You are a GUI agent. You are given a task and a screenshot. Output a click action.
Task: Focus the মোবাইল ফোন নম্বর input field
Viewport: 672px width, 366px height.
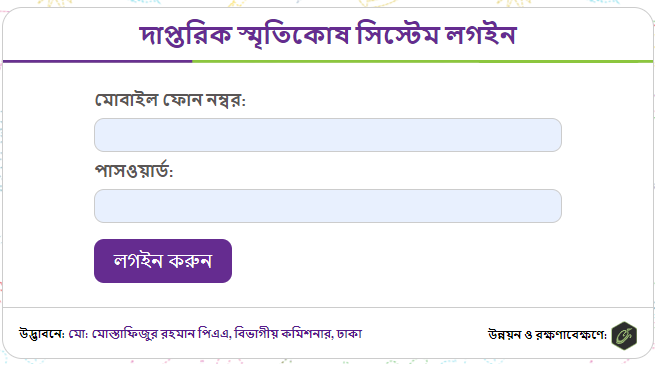pyautogui.click(x=328, y=135)
